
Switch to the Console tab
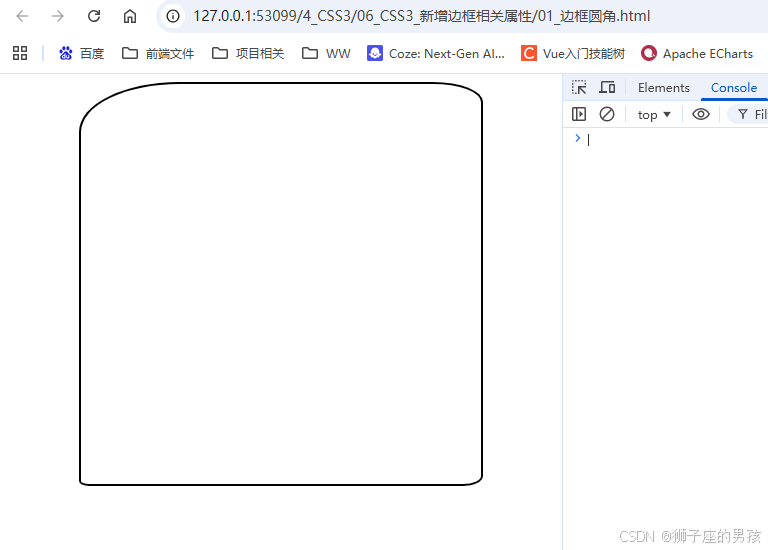pos(734,88)
